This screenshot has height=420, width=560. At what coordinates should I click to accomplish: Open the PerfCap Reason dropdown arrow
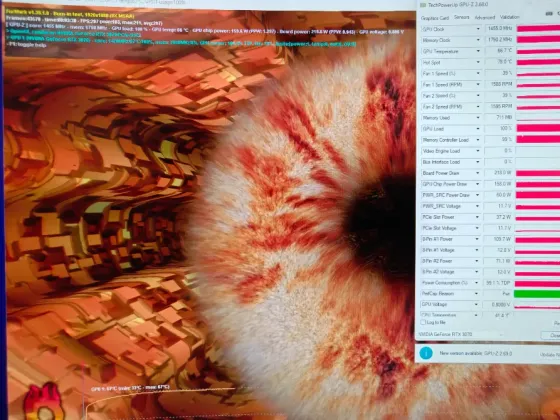476,294
